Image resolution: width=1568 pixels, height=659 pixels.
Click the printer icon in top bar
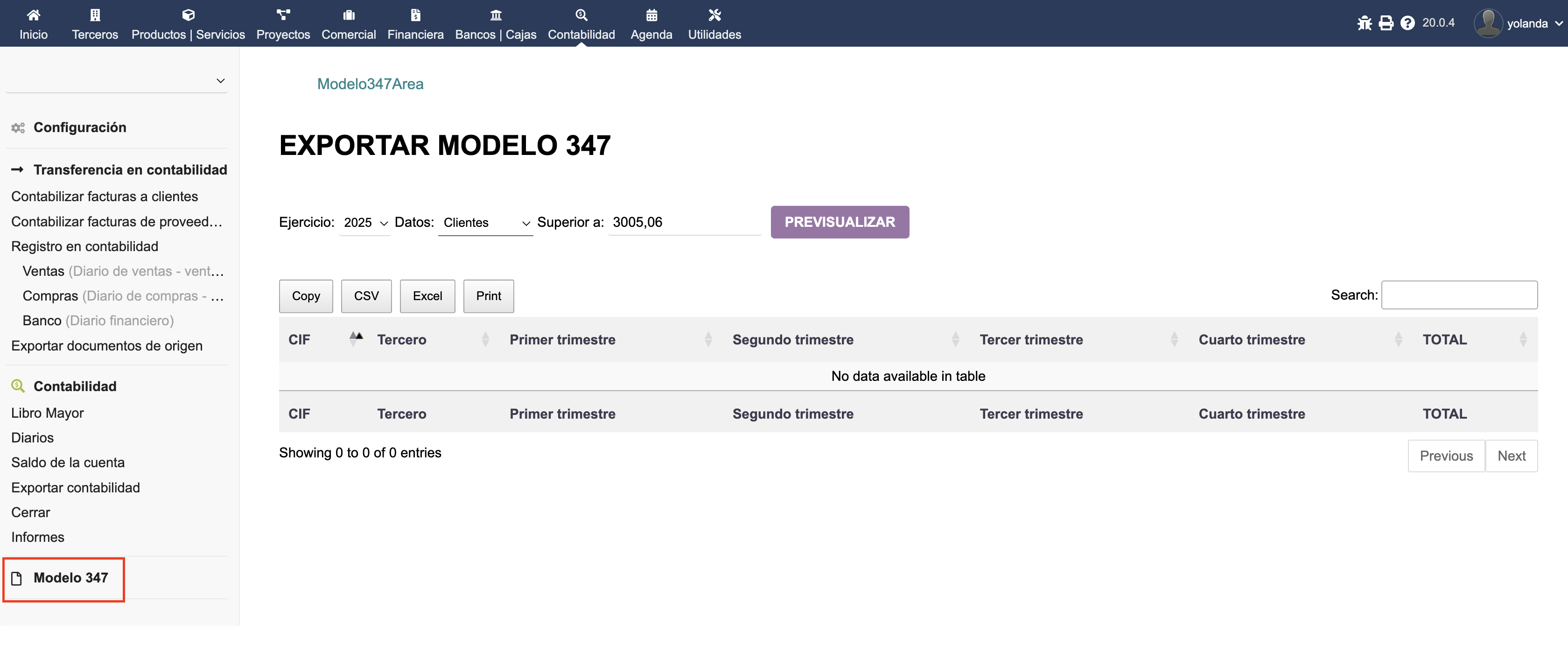(1386, 23)
